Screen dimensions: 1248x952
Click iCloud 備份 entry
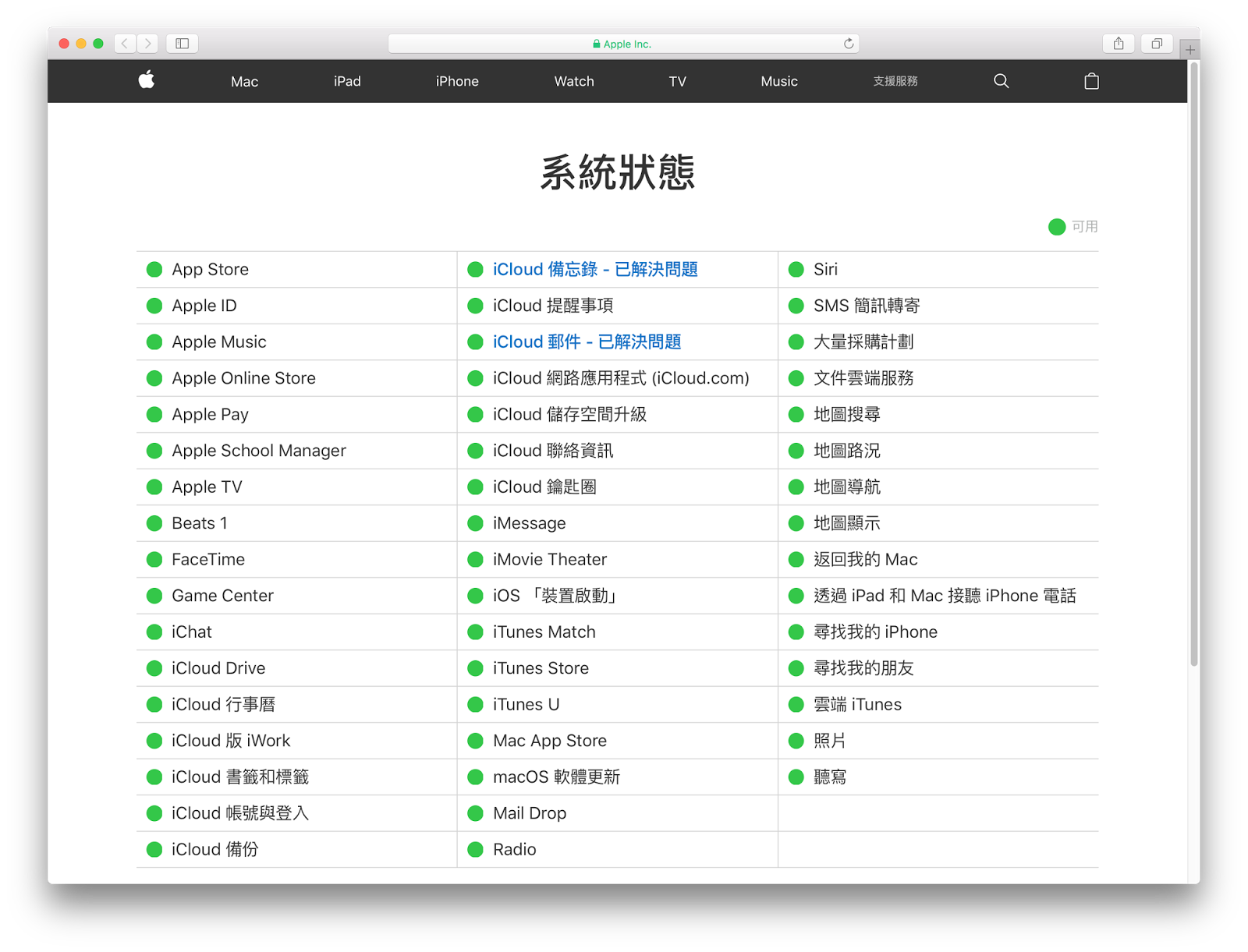(x=215, y=850)
